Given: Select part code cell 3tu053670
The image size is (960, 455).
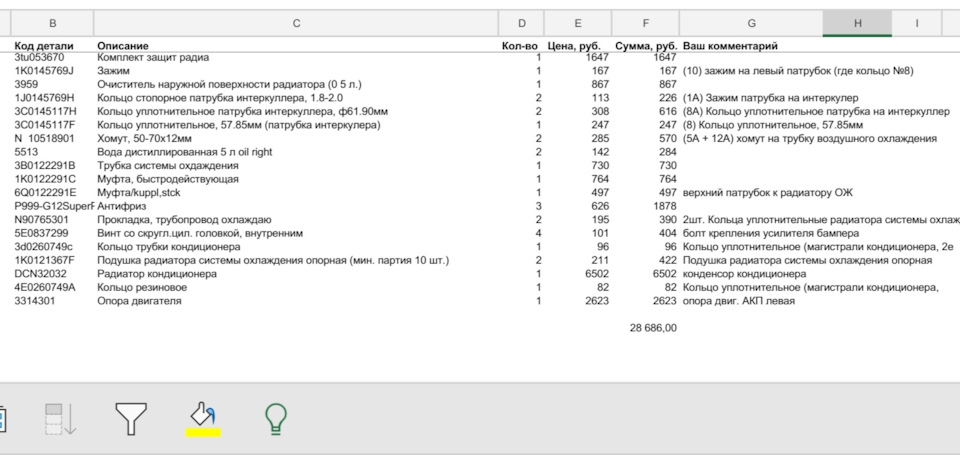Looking at the screenshot, I should (x=39, y=58).
